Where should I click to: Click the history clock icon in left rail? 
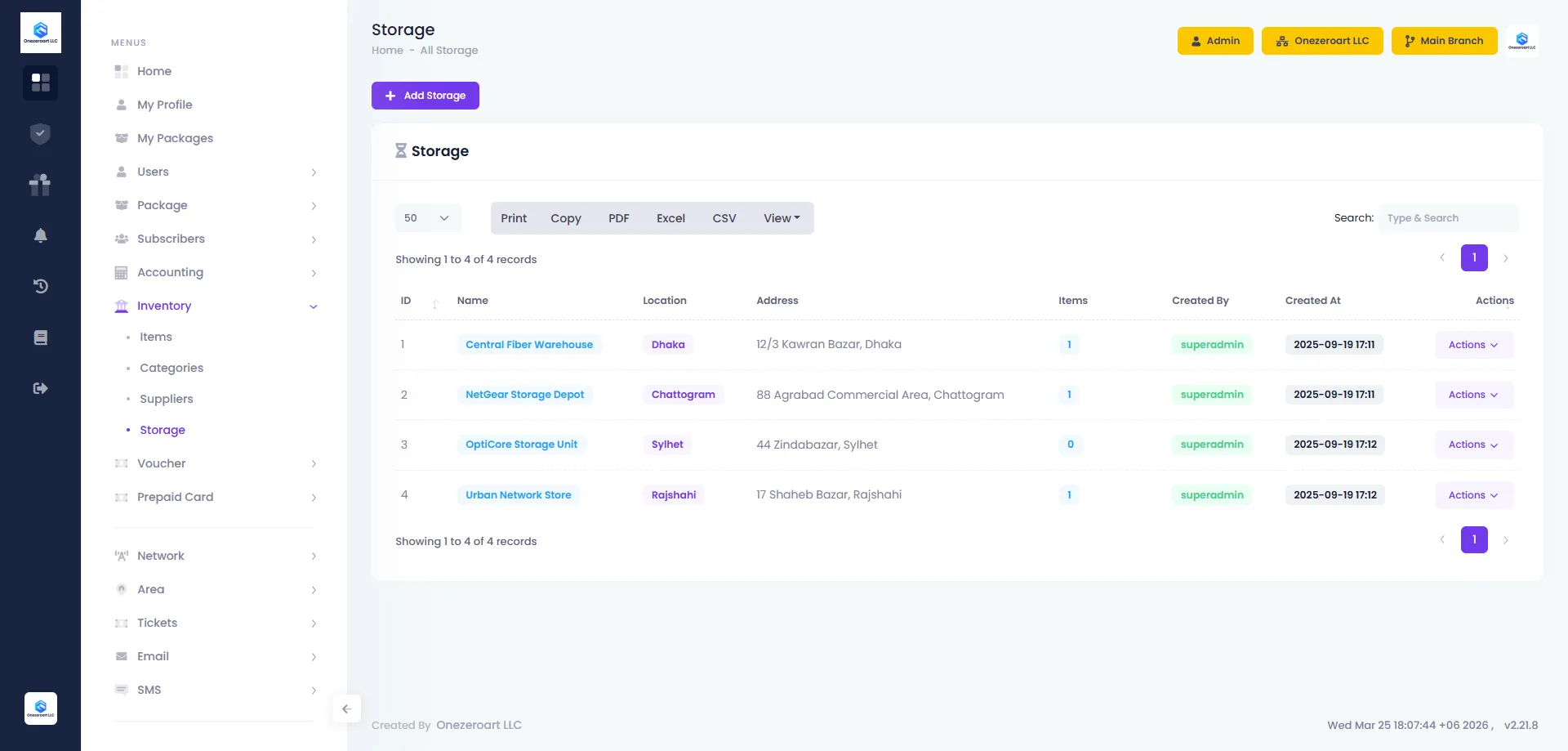click(x=40, y=286)
